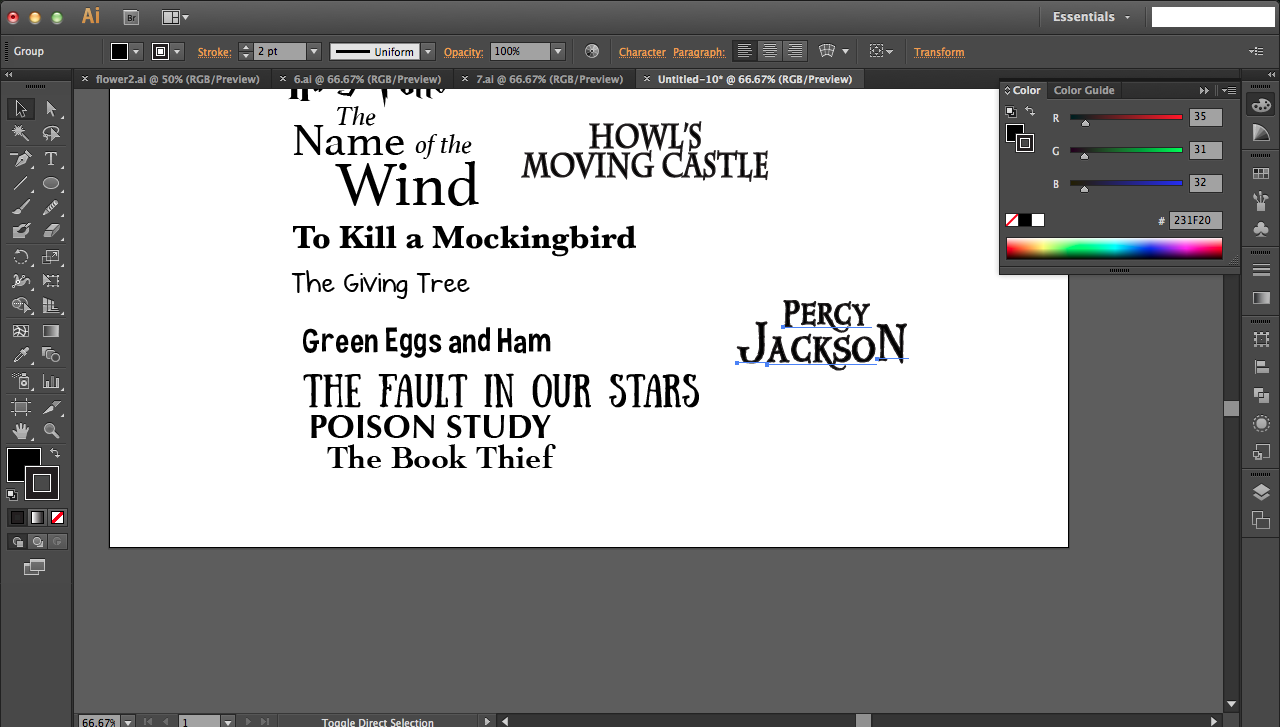Change the screen mode button
Image resolution: width=1280 pixels, height=727 pixels.
[35, 567]
